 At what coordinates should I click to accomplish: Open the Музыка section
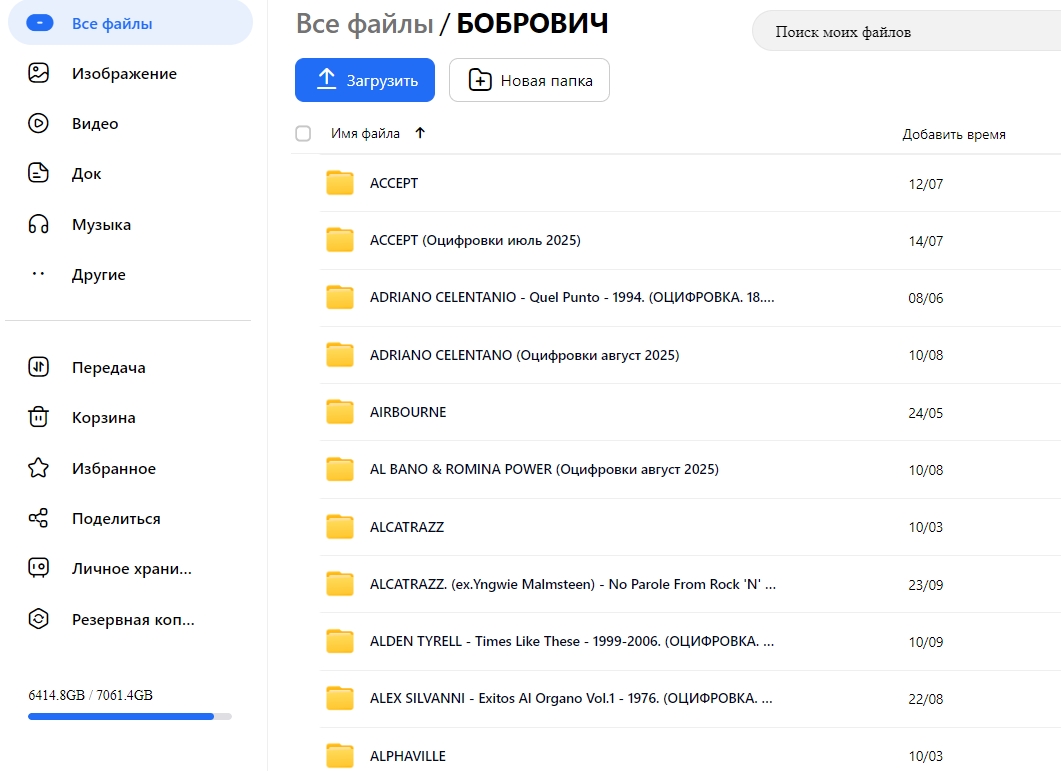point(101,224)
